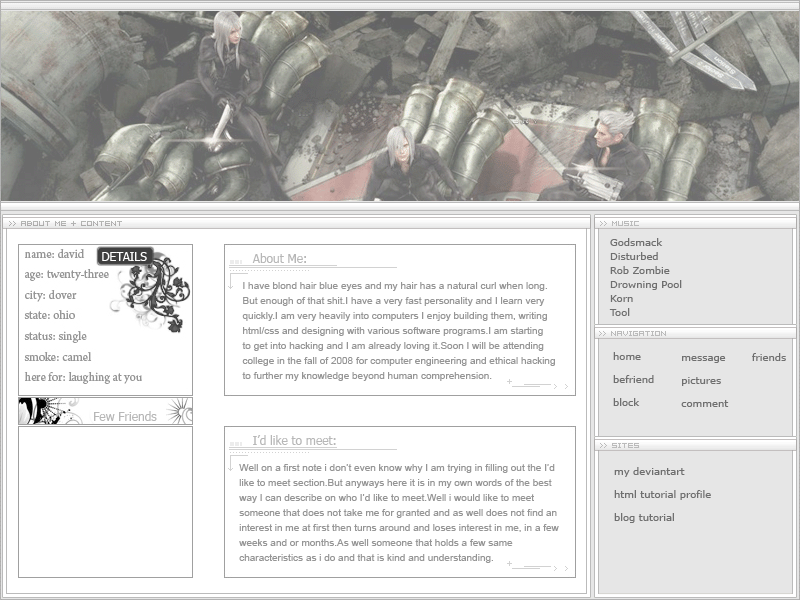Click the empty friends list box
Viewport: 800px width, 600px height.
coord(106,502)
